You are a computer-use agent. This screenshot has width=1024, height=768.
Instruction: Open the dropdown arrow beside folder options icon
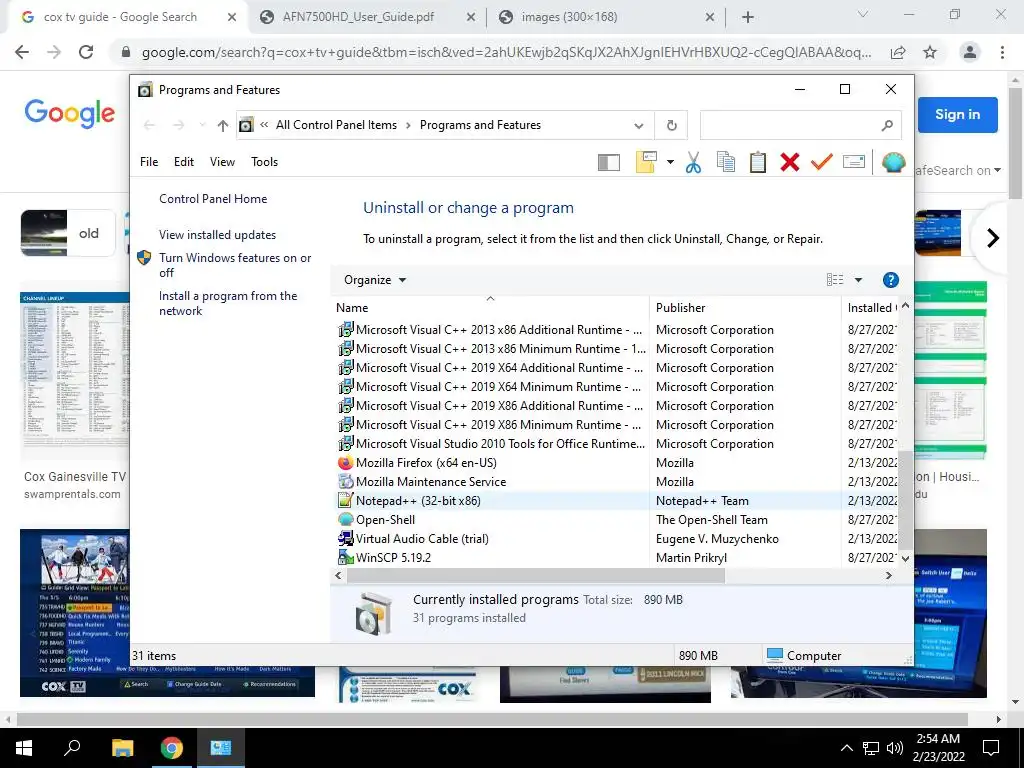pos(670,162)
